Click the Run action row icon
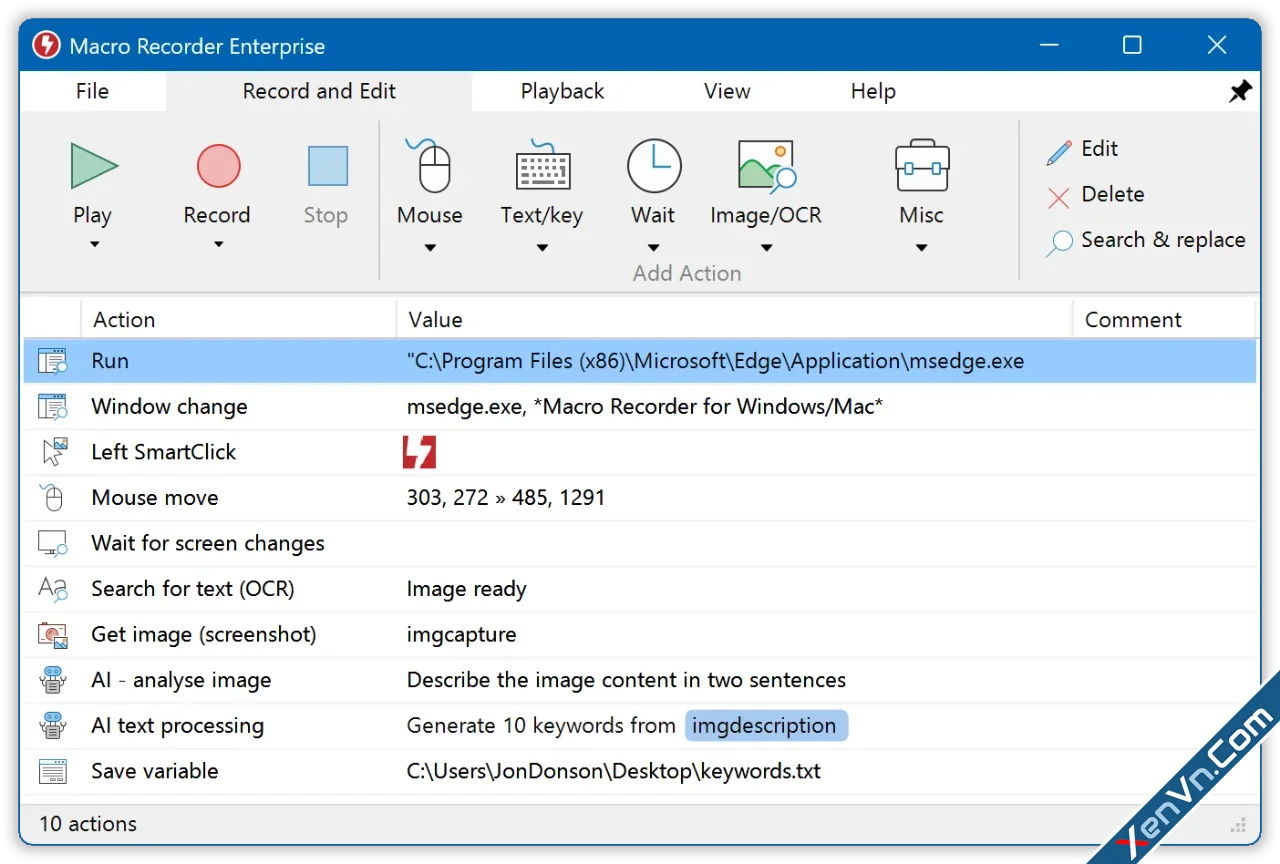 tap(52, 361)
